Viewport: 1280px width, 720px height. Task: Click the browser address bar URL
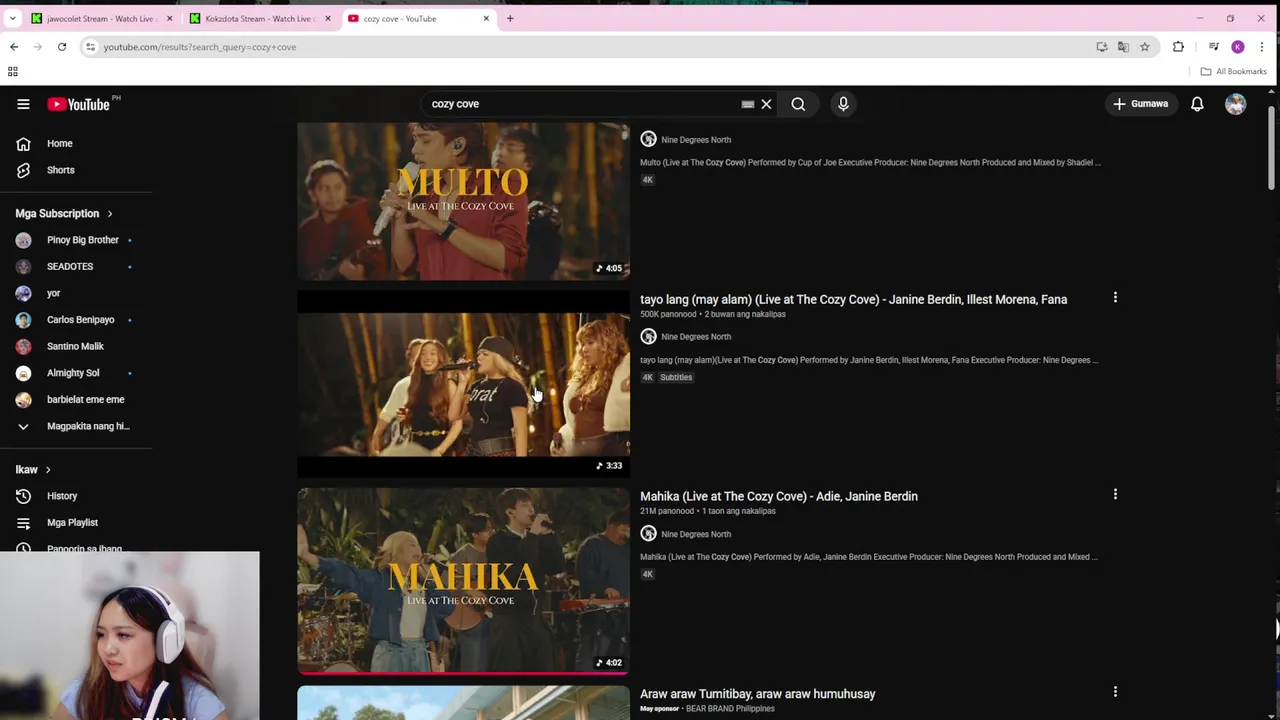199,47
